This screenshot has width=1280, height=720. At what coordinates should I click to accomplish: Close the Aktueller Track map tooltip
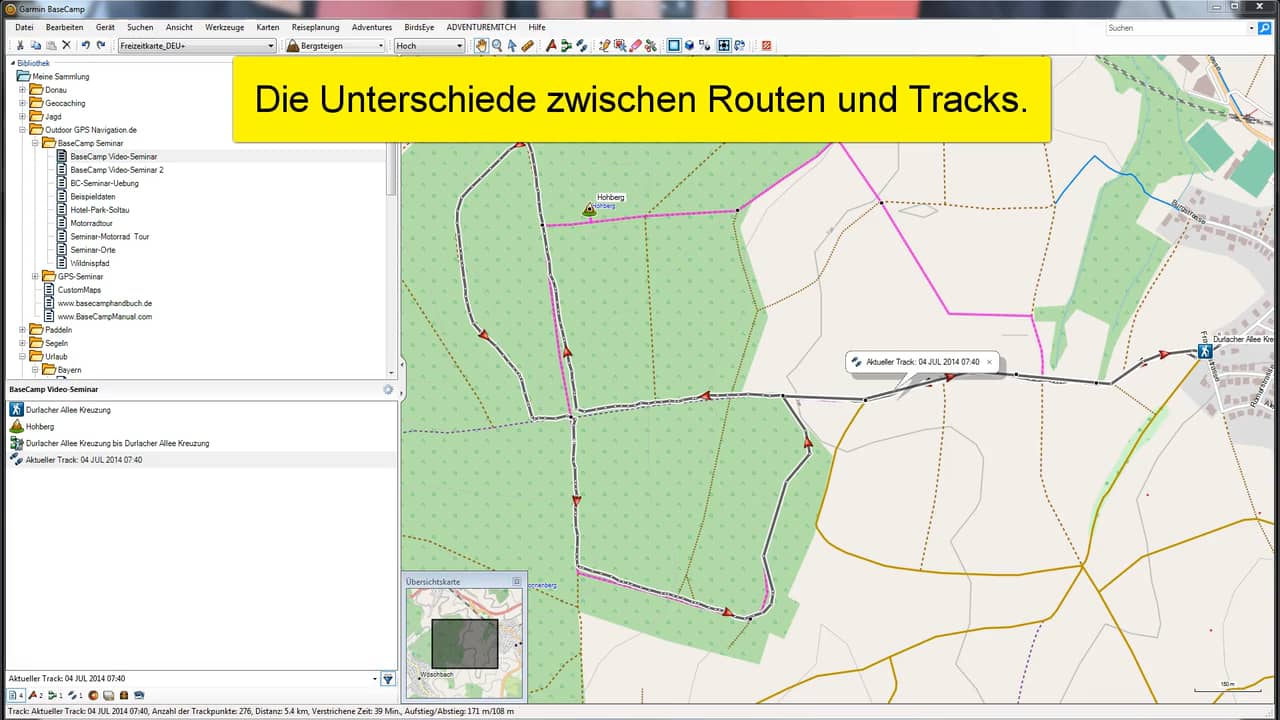pyautogui.click(x=989, y=362)
